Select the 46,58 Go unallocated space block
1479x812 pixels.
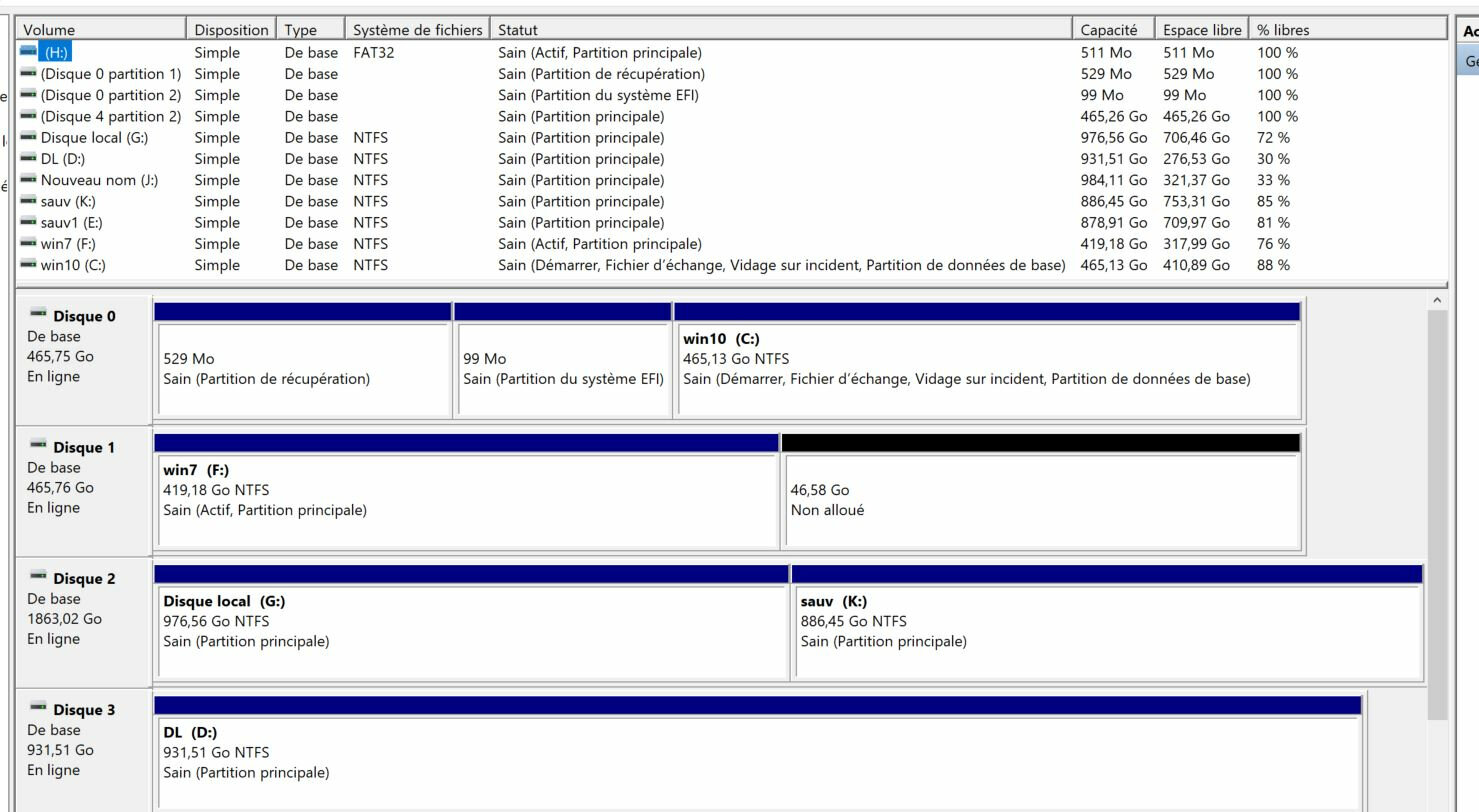click(1041, 492)
